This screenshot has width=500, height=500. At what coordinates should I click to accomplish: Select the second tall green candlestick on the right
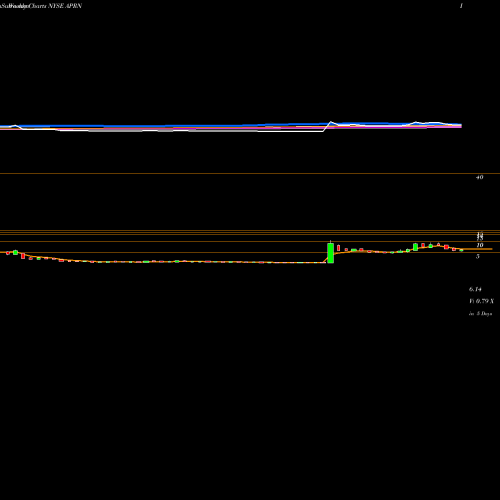click(415, 247)
